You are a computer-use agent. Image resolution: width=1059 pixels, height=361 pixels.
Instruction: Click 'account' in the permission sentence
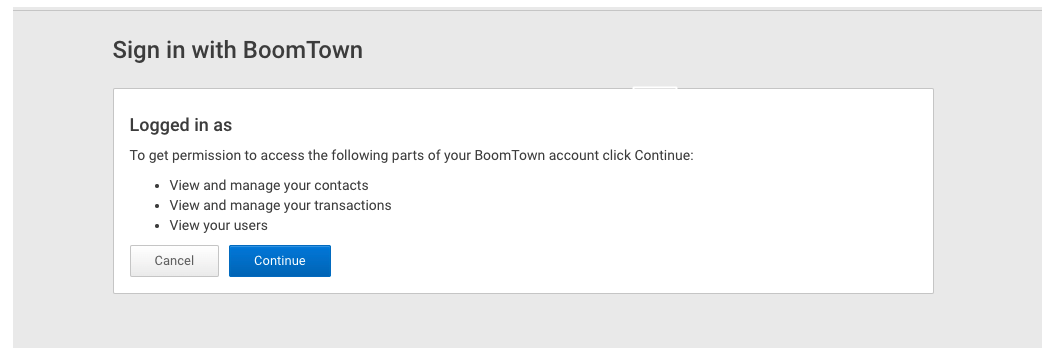coord(573,155)
